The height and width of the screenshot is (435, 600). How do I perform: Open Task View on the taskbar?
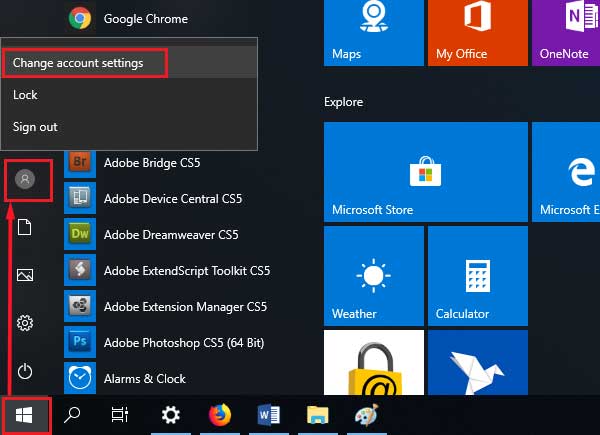pyautogui.click(x=120, y=415)
